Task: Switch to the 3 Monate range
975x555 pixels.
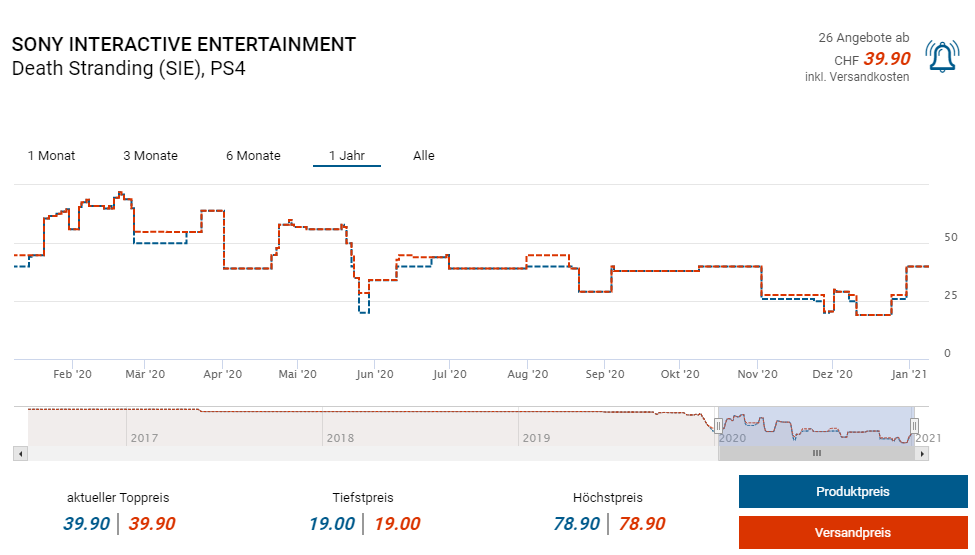Action: click(x=150, y=156)
